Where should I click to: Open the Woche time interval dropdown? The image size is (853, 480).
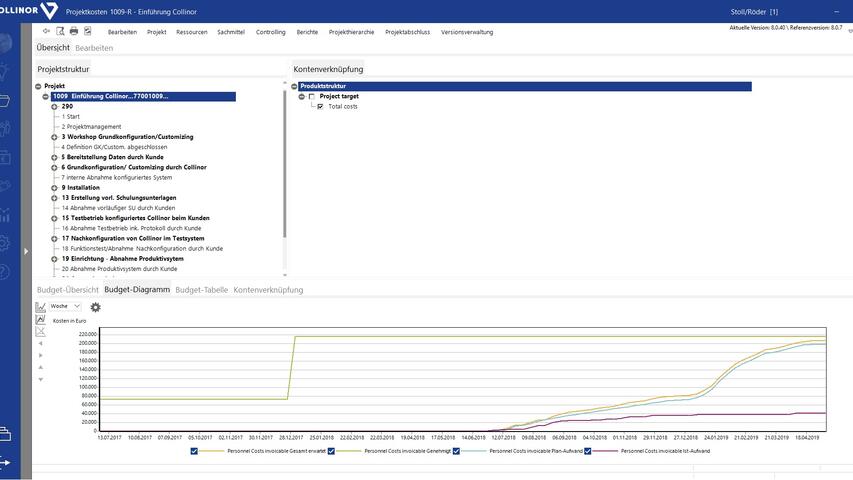point(65,306)
